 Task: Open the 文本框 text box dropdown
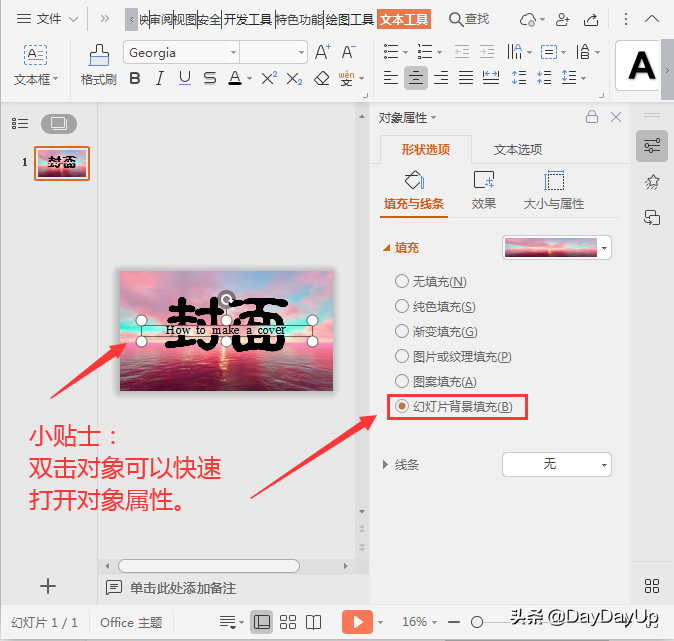(36, 79)
